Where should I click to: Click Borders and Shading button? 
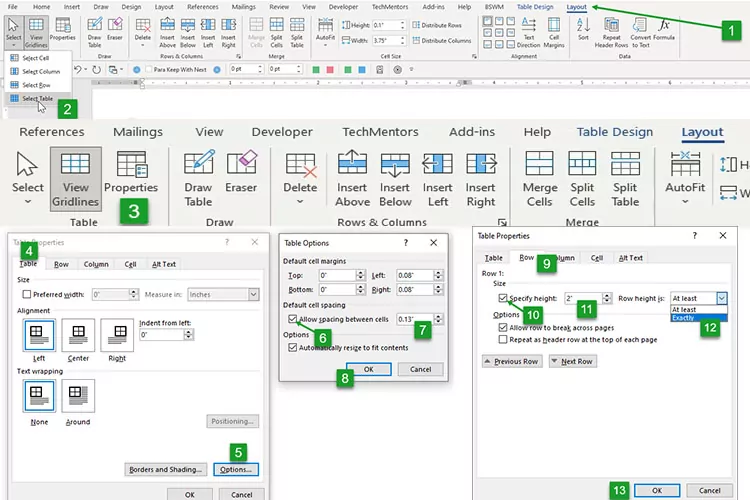pos(165,469)
